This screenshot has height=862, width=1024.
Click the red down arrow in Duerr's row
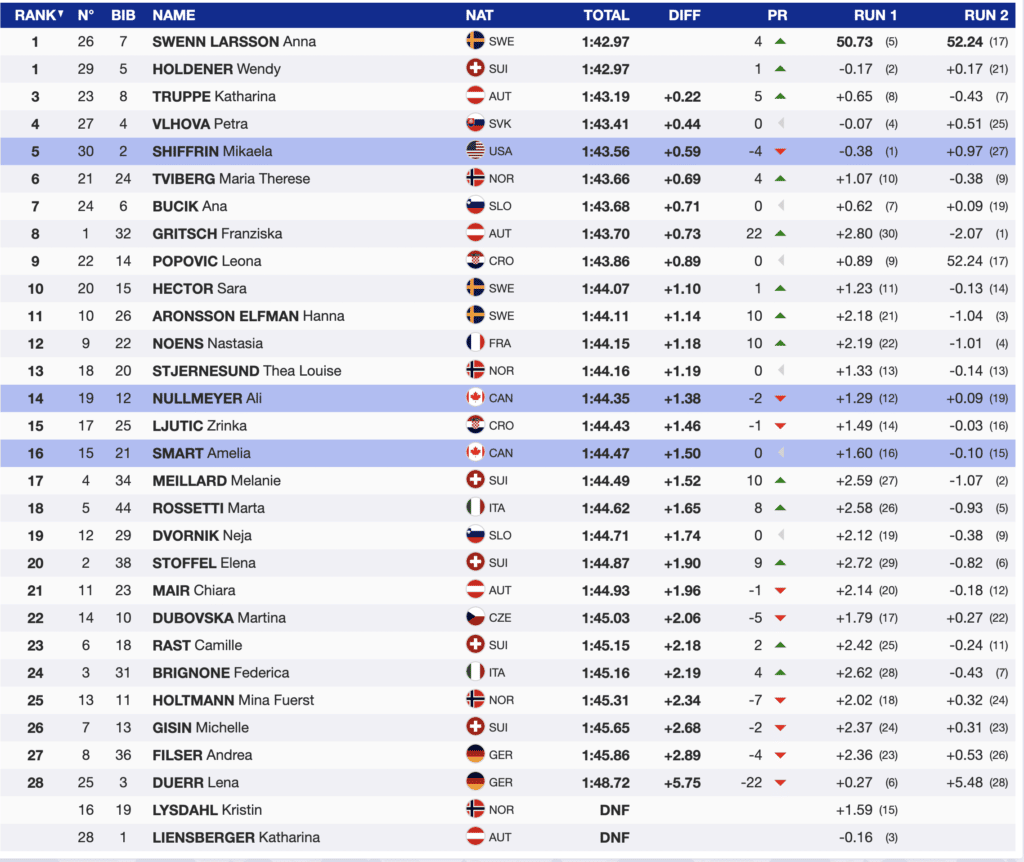(780, 783)
